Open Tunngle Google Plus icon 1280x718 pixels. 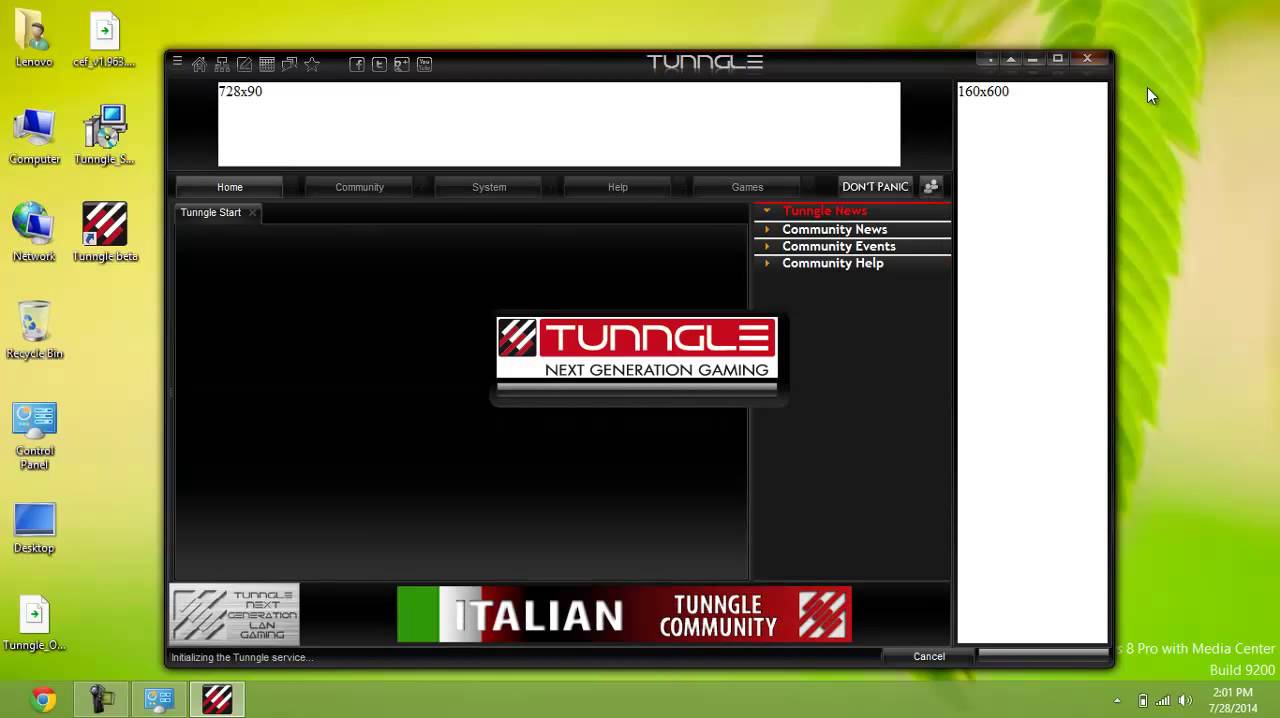(x=402, y=64)
